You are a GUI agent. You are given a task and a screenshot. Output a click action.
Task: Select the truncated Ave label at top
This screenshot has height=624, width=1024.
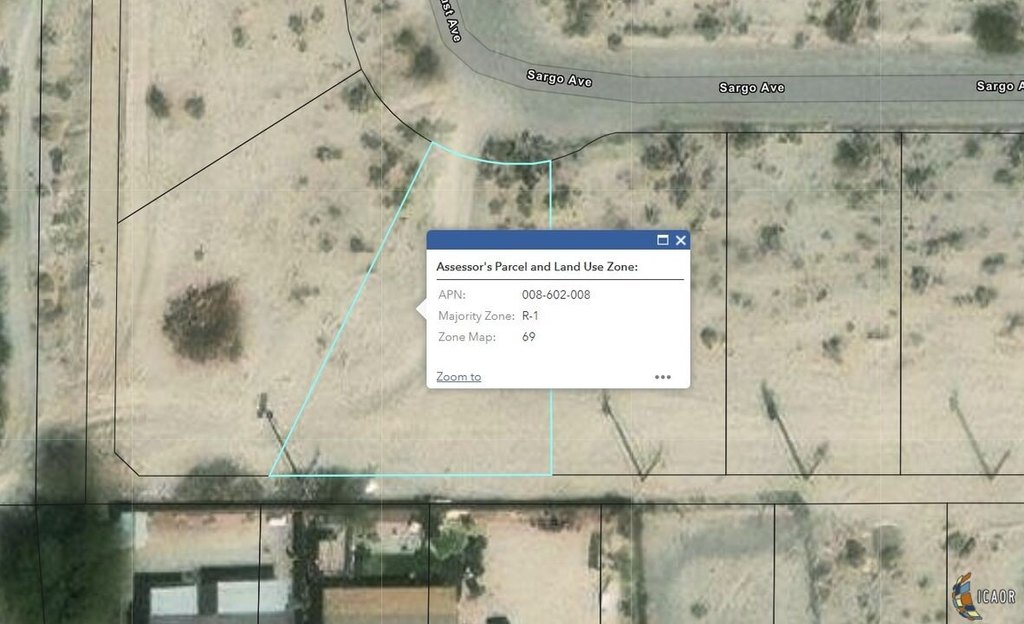[453, 21]
